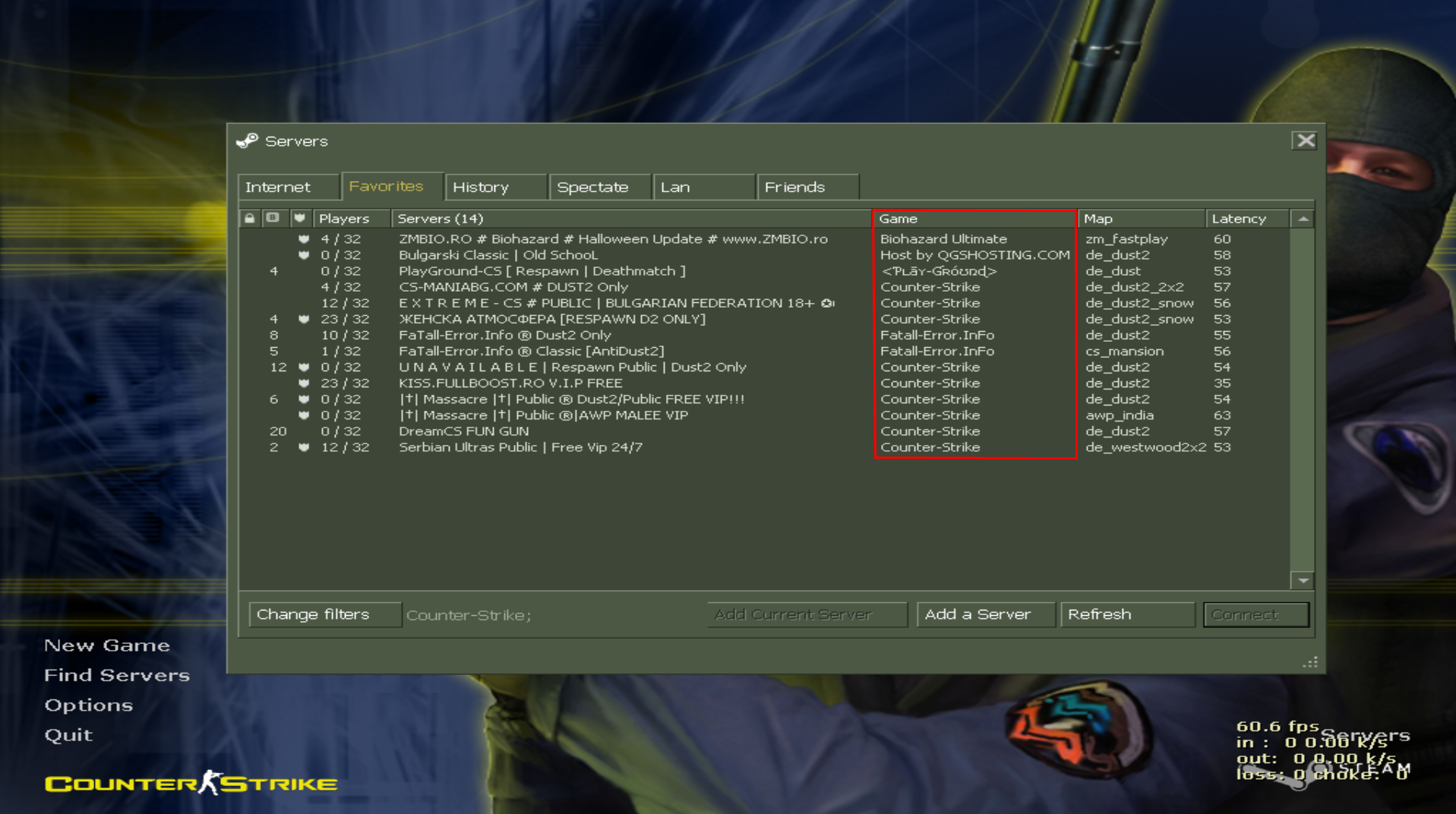The image size is (1456, 814).
Task: Sort list by Latency column header
Action: click(1247, 219)
